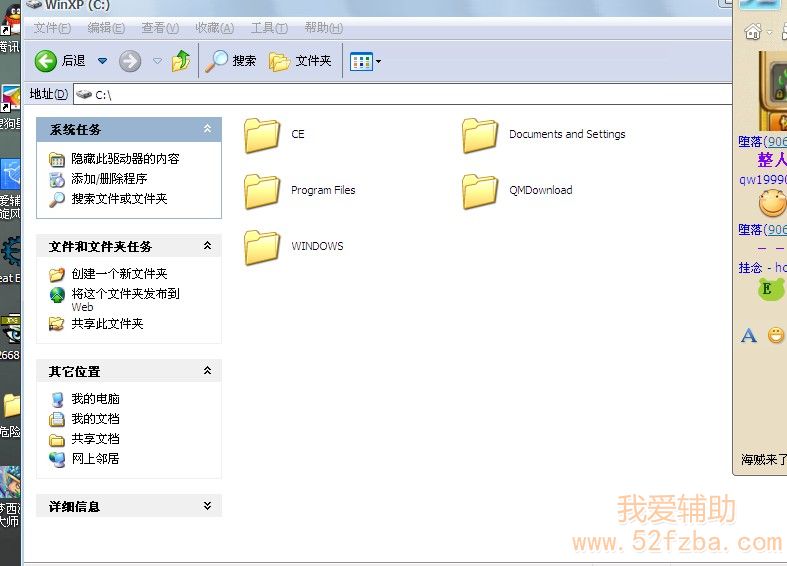Open the 收藏(A) menu
787x566 pixels.
coord(214,28)
